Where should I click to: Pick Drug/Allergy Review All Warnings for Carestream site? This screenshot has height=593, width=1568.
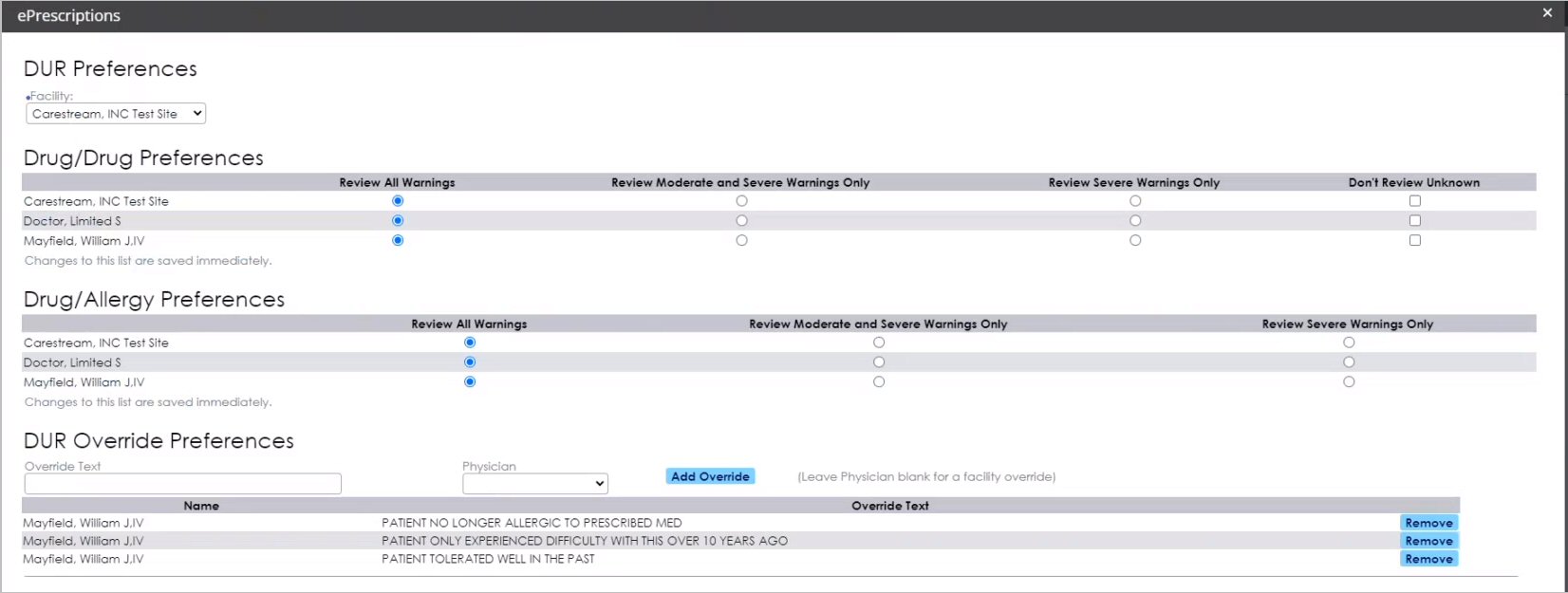[x=470, y=343]
